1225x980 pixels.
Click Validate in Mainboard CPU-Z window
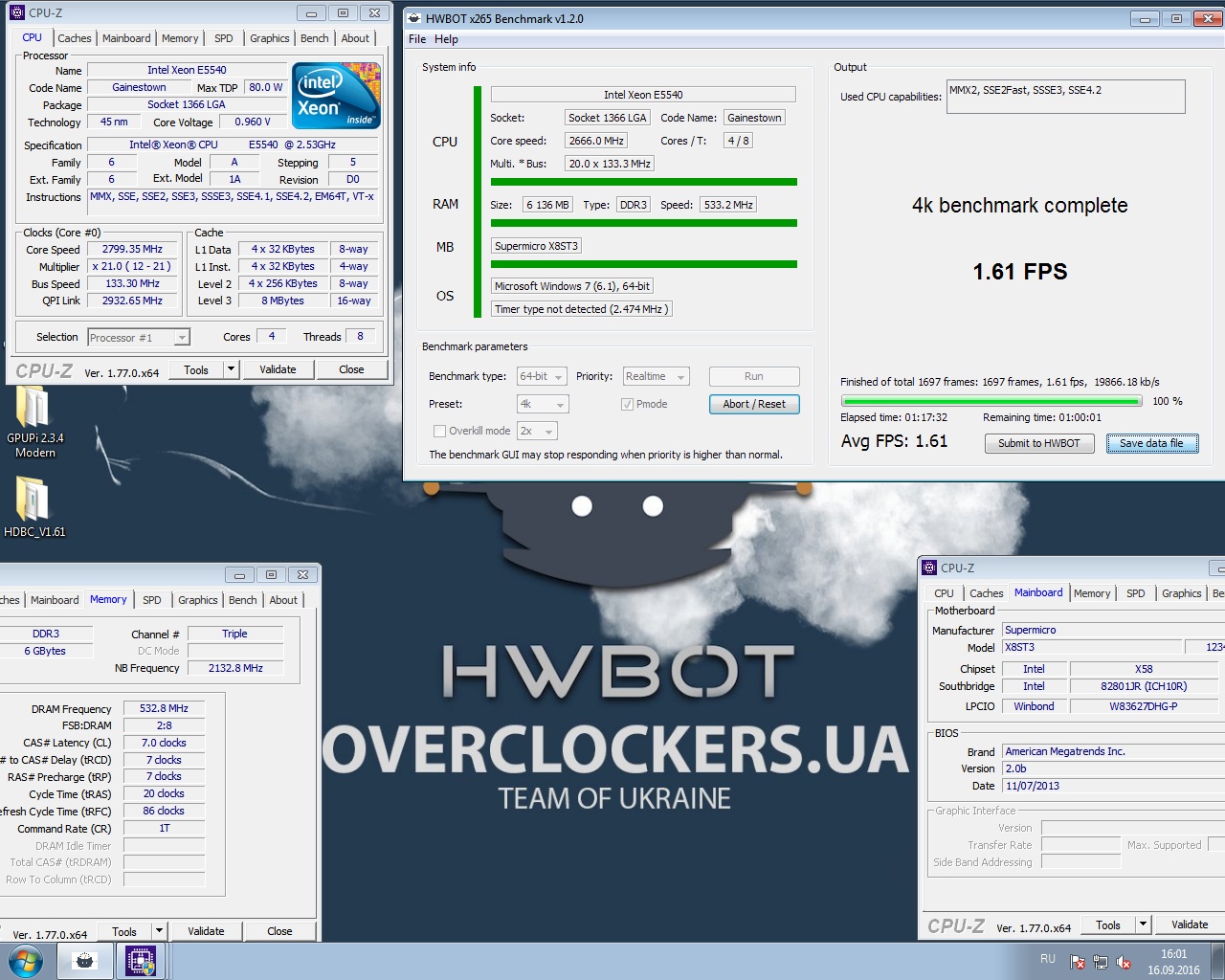click(1190, 924)
